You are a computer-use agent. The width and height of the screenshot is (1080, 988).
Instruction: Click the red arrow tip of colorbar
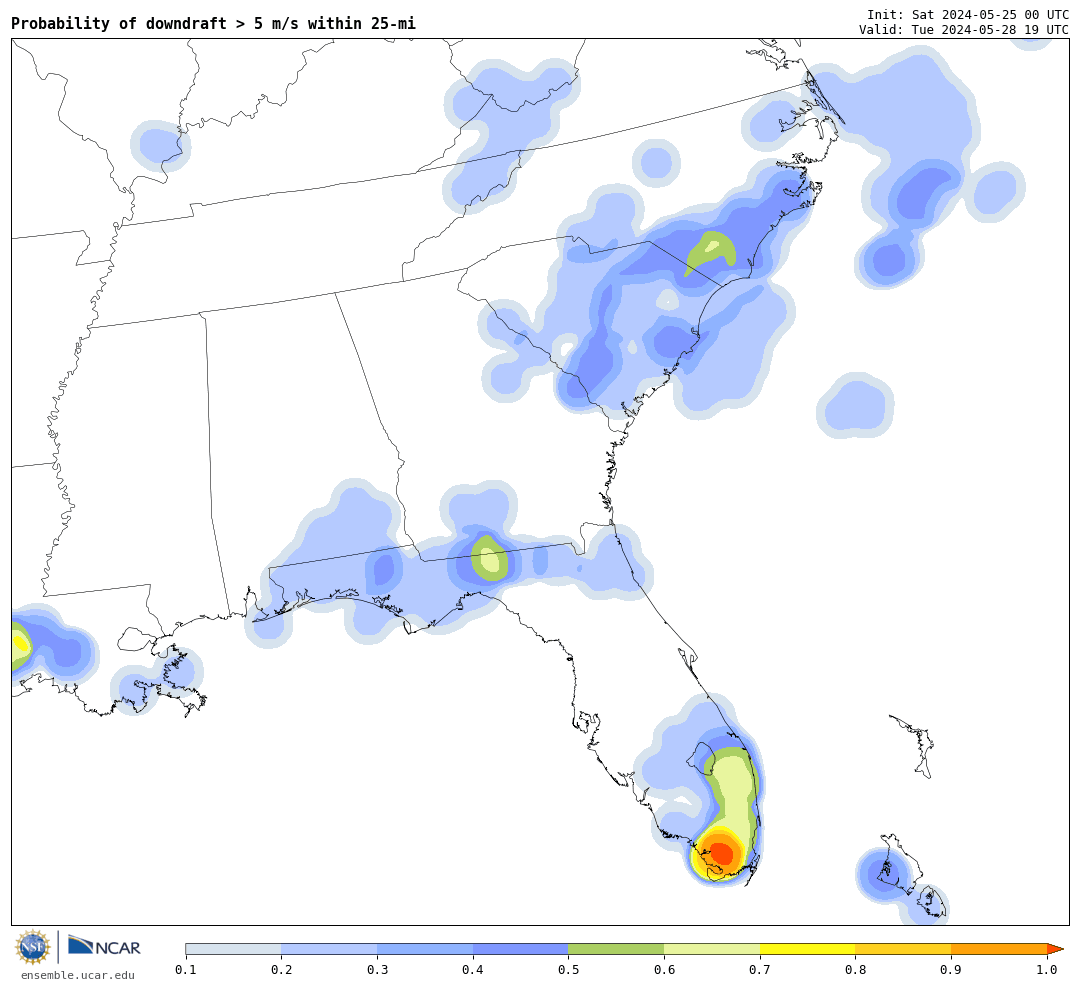pos(1055,949)
